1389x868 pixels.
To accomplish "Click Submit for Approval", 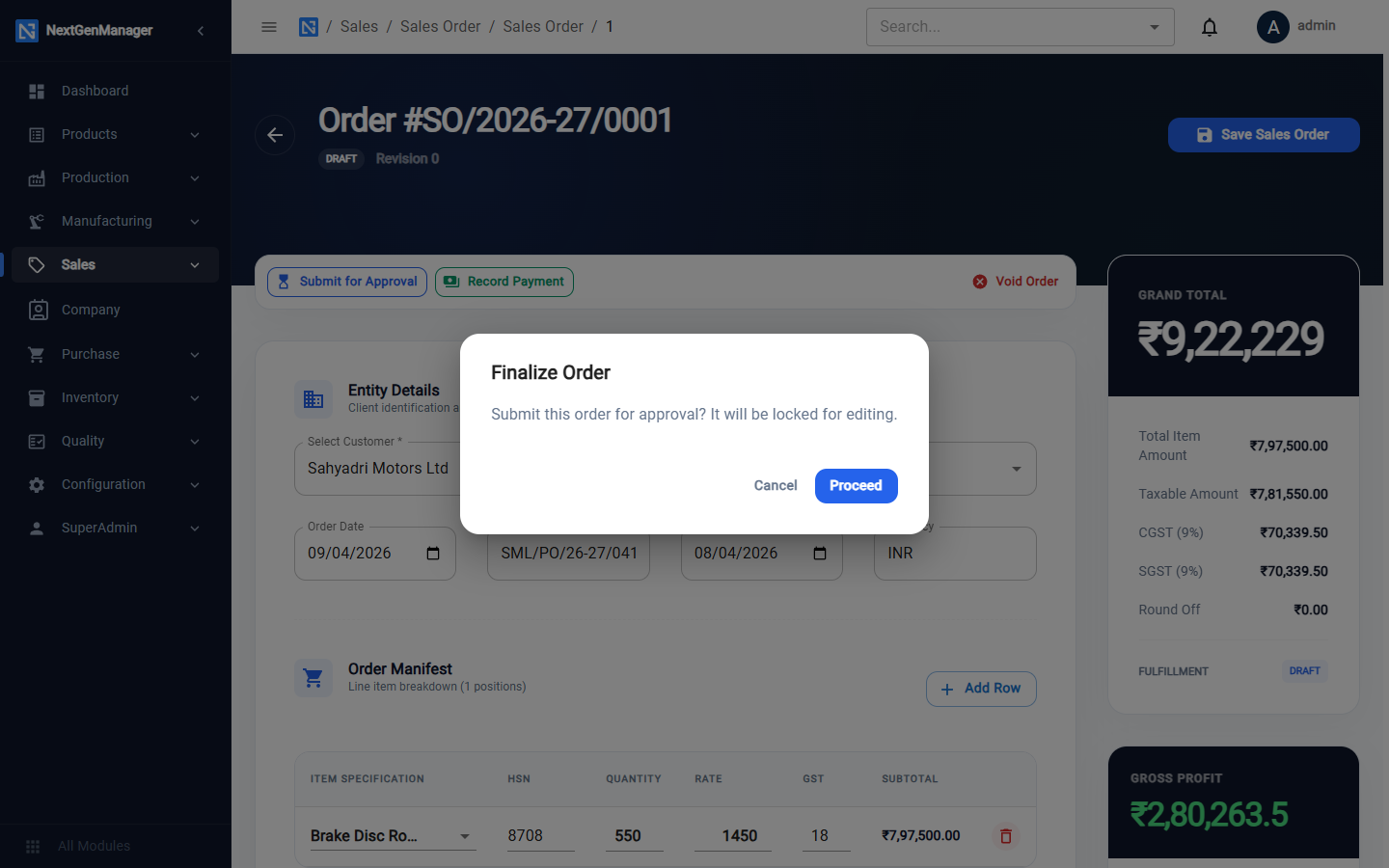I will (x=347, y=283).
